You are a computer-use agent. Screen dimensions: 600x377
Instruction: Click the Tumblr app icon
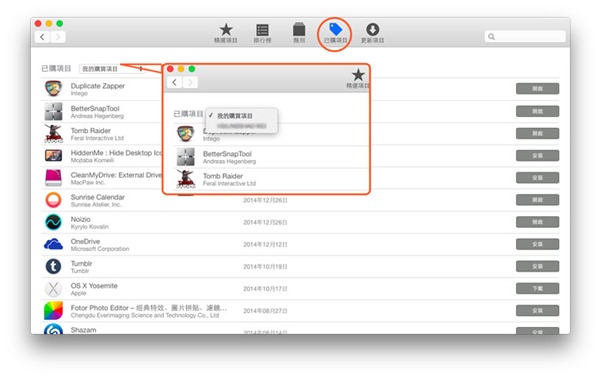pos(53,266)
